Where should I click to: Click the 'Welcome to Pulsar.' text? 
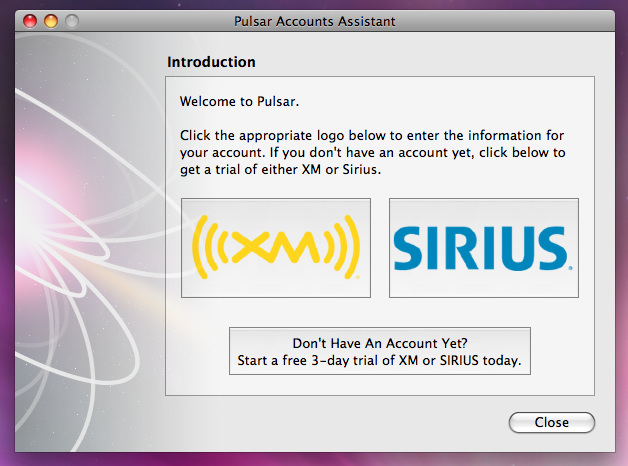pyautogui.click(x=239, y=101)
